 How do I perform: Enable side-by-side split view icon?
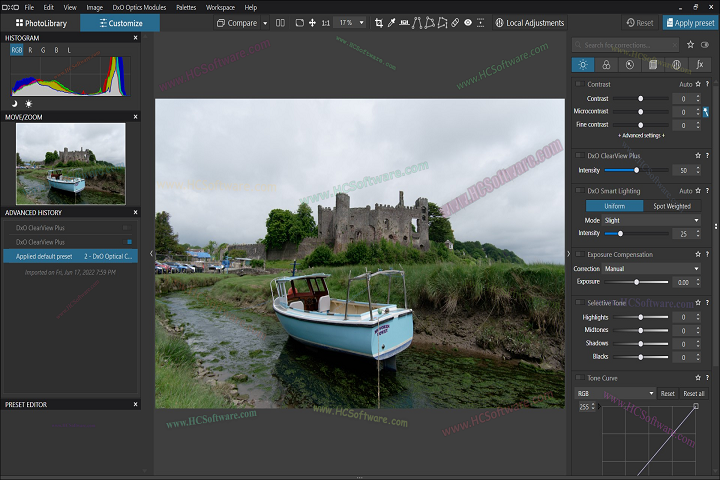pyautogui.click(x=280, y=23)
